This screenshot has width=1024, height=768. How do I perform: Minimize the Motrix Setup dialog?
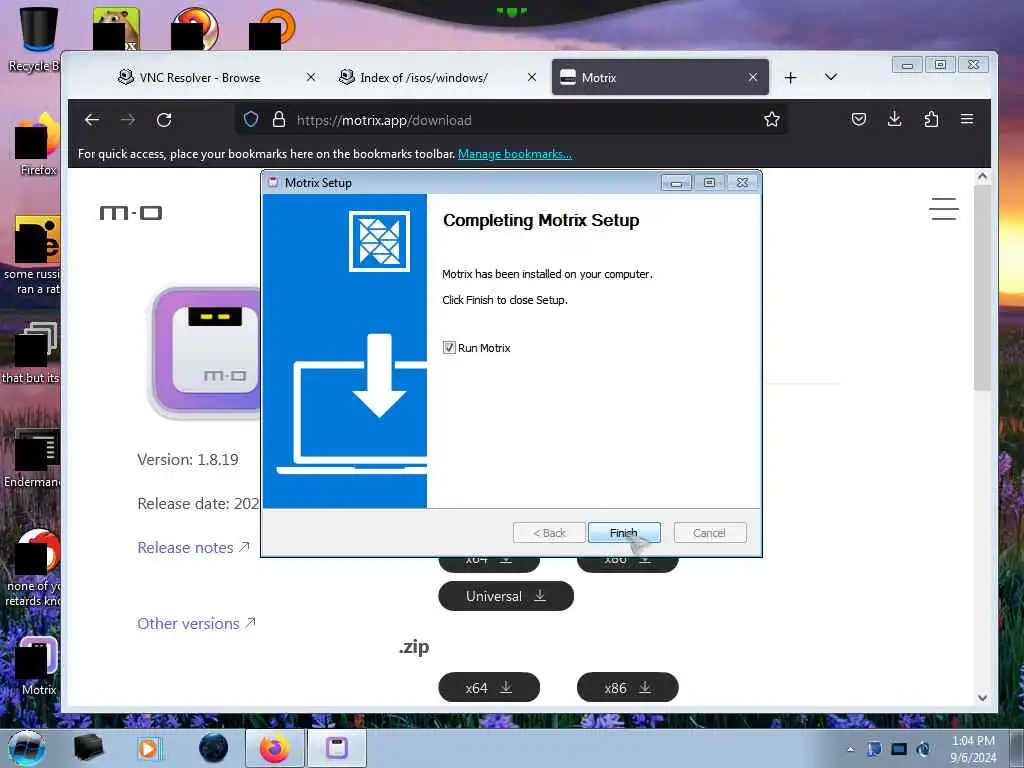tap(676, 183)
